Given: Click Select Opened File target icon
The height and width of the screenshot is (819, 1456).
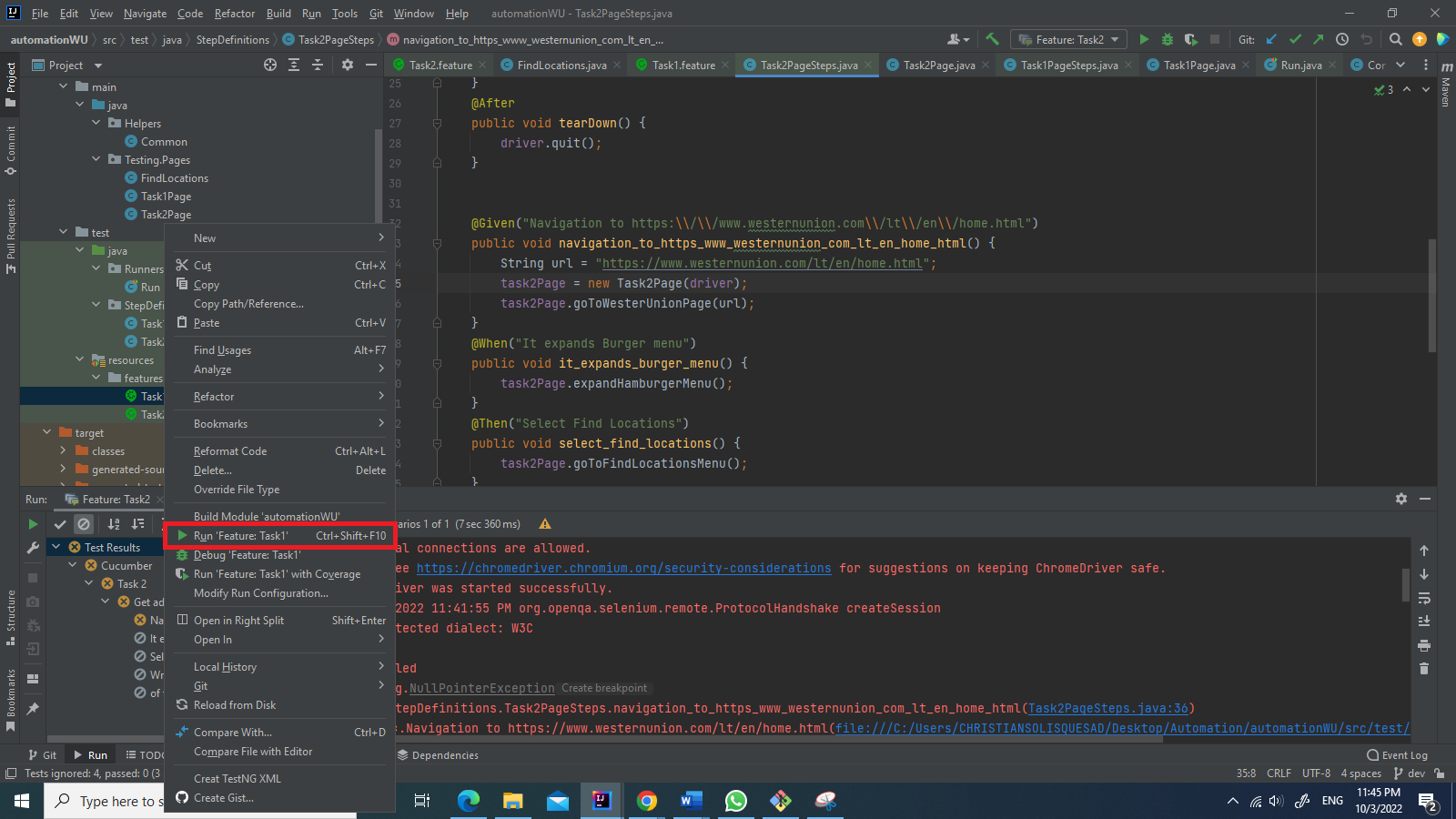Looking at the screenshot, I should [x=270, y=65].
